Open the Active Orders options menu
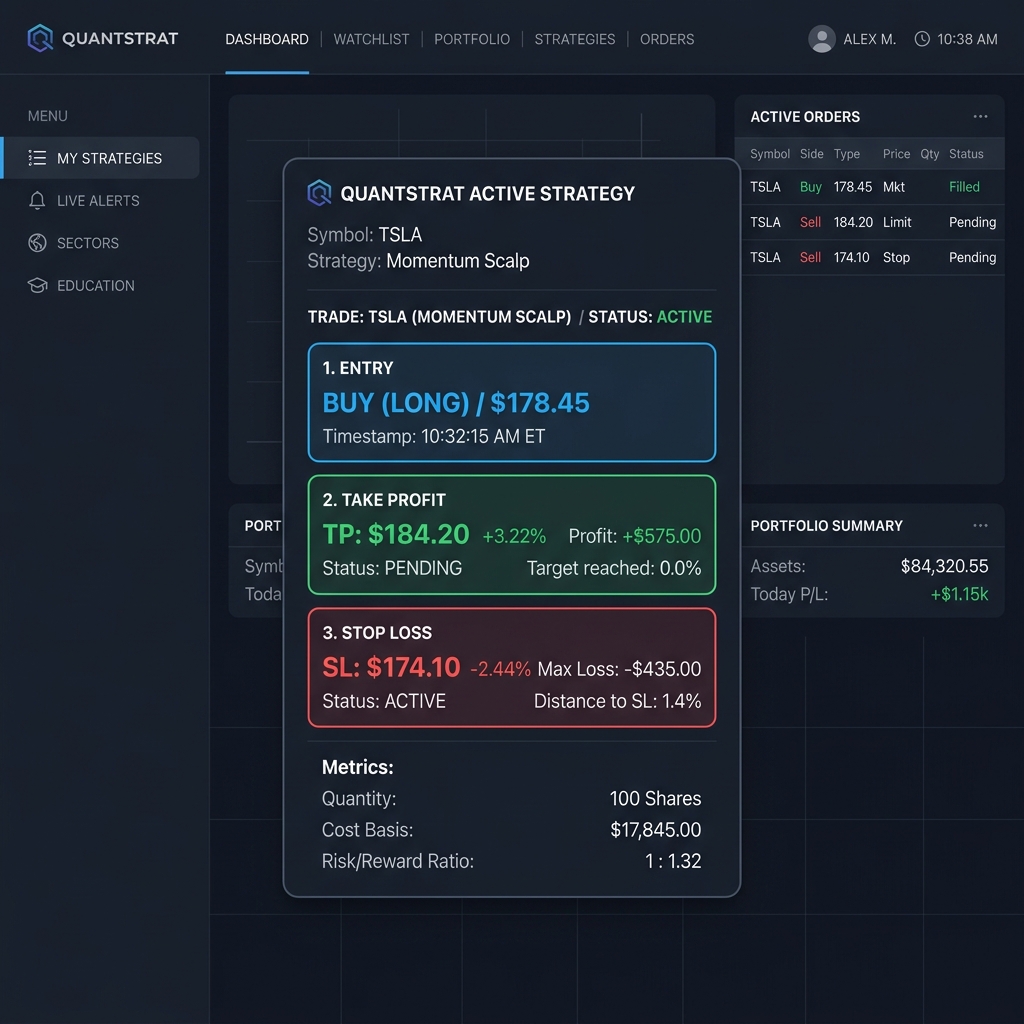The height and width of the screenshot is (1024, 1024). (980, 116)
